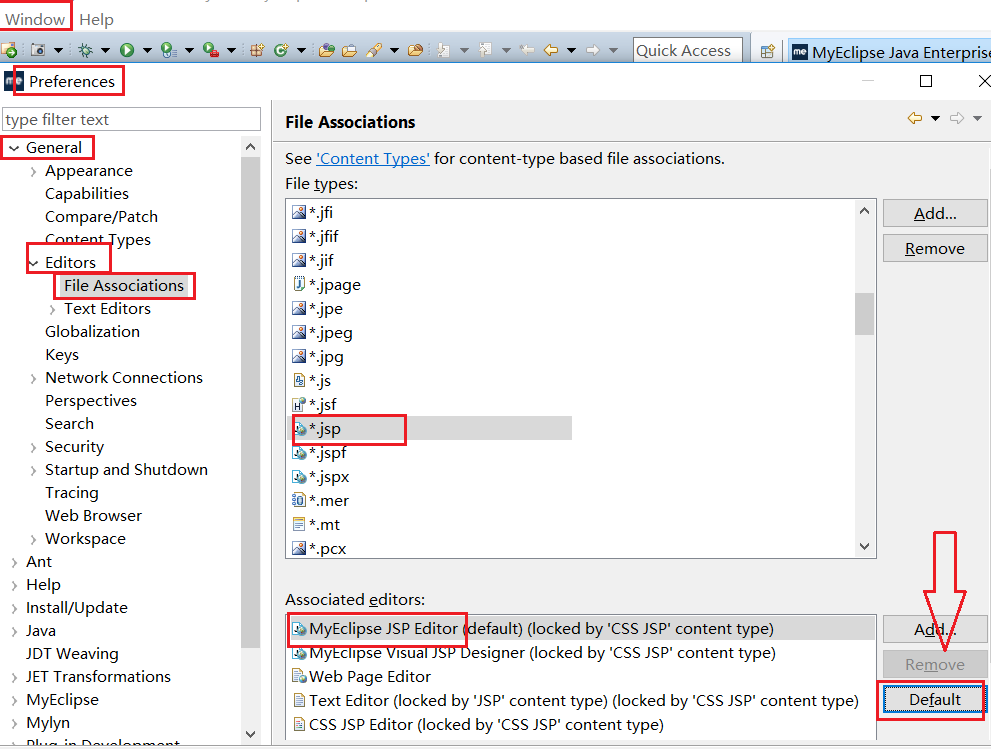Select the *.jspx file type
This screenshot has width=991, height=749.
320,477
